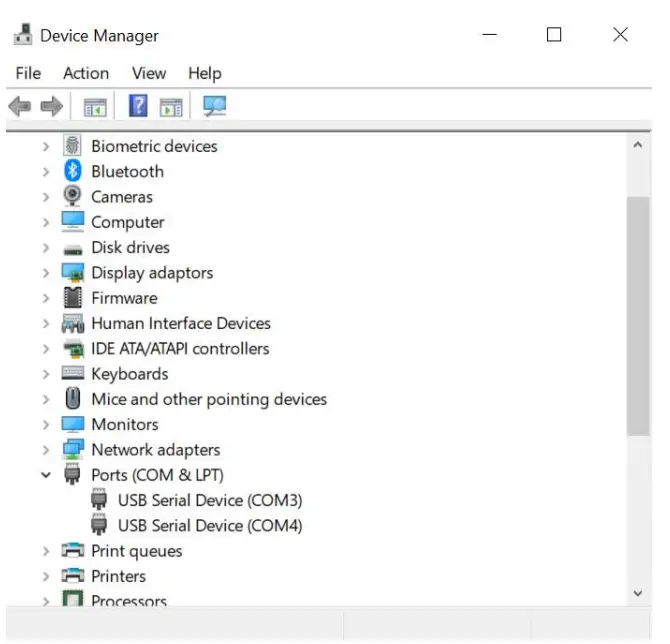Select Mice and other pointing devices
The image size is (670, 644).
(x=208, y=399)
